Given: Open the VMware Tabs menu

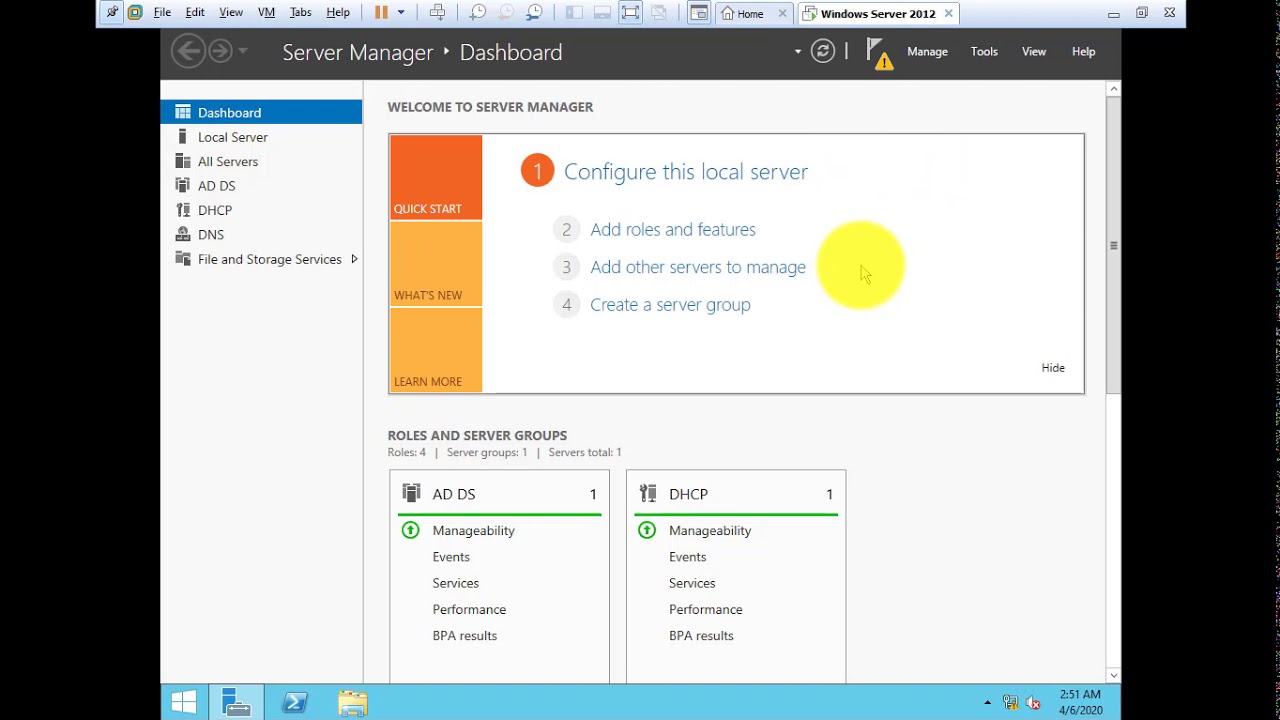Looking at the screenshot, I should [300, 13].
